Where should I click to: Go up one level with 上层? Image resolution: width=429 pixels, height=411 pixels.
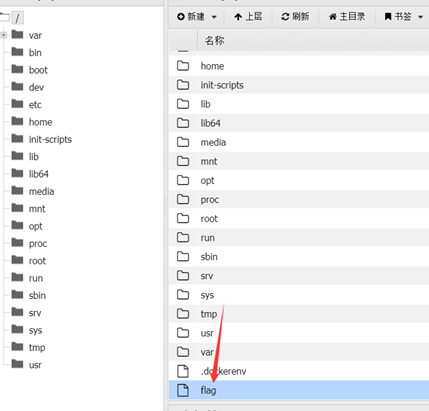pos(248,17)
